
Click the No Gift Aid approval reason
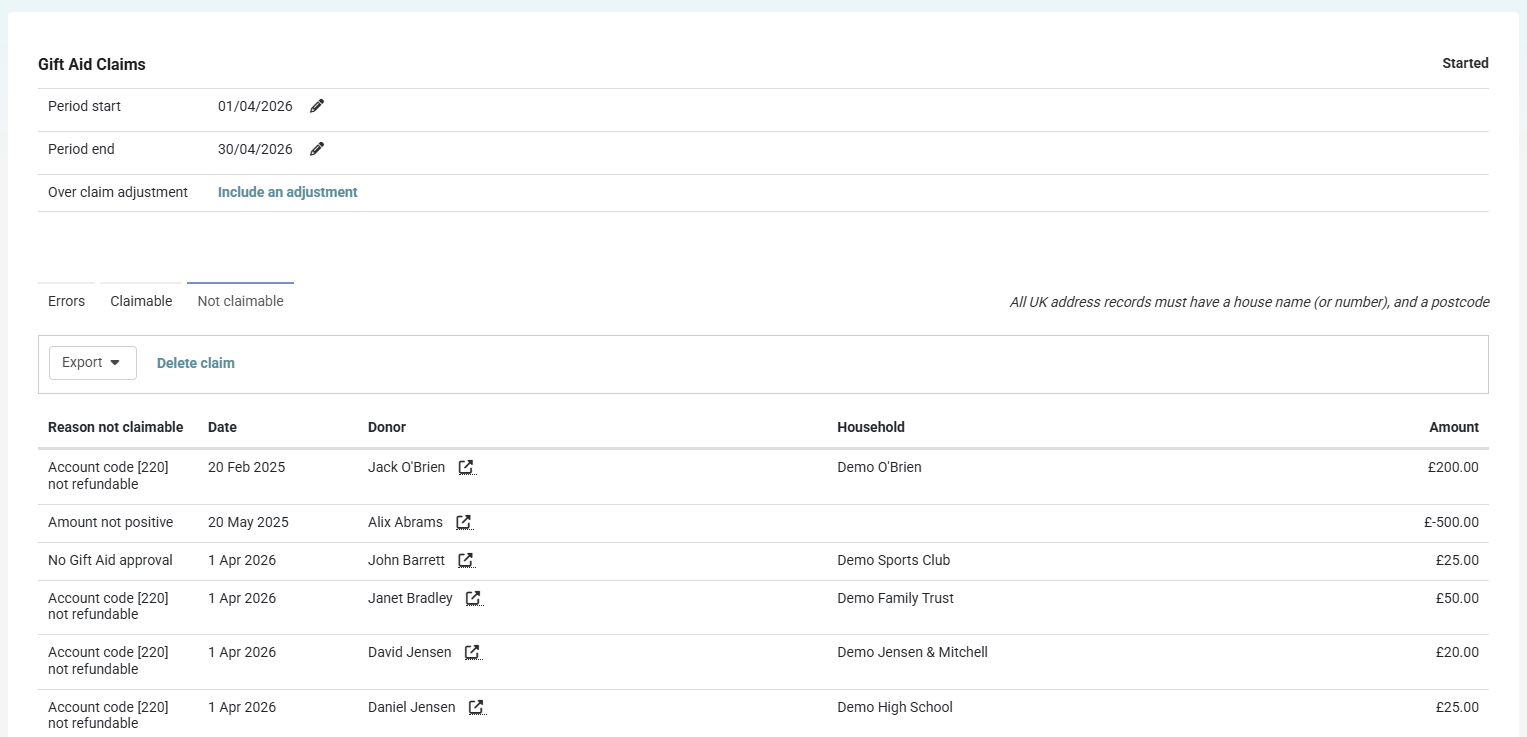pos(110,560)
